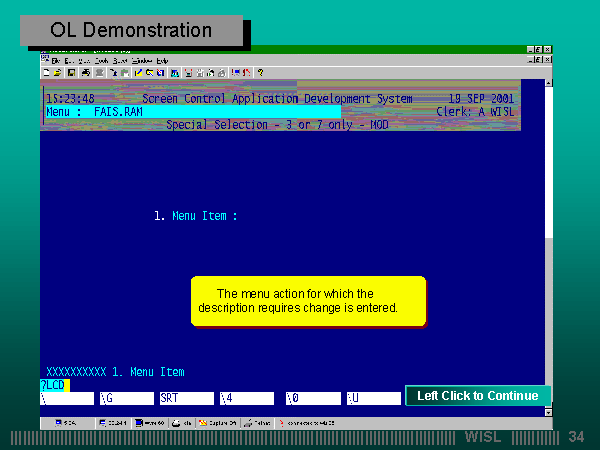Click the vertical scrollbar up arrow
The image size is (600, 450).
click(x=549, y=84)
